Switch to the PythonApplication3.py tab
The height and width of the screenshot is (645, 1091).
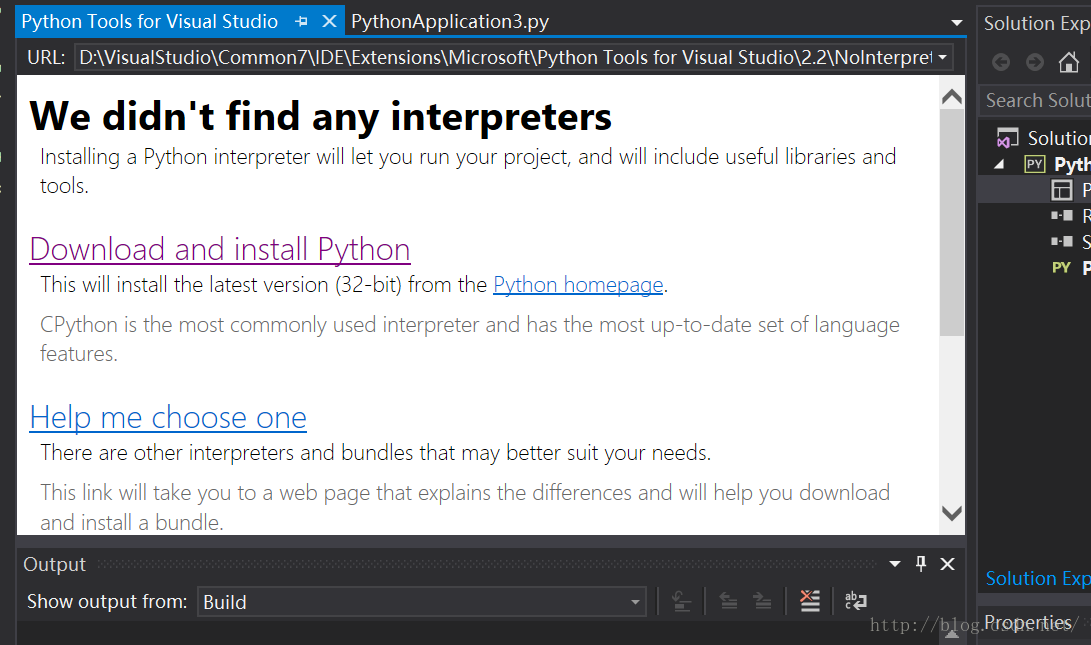tap(449, 22)
